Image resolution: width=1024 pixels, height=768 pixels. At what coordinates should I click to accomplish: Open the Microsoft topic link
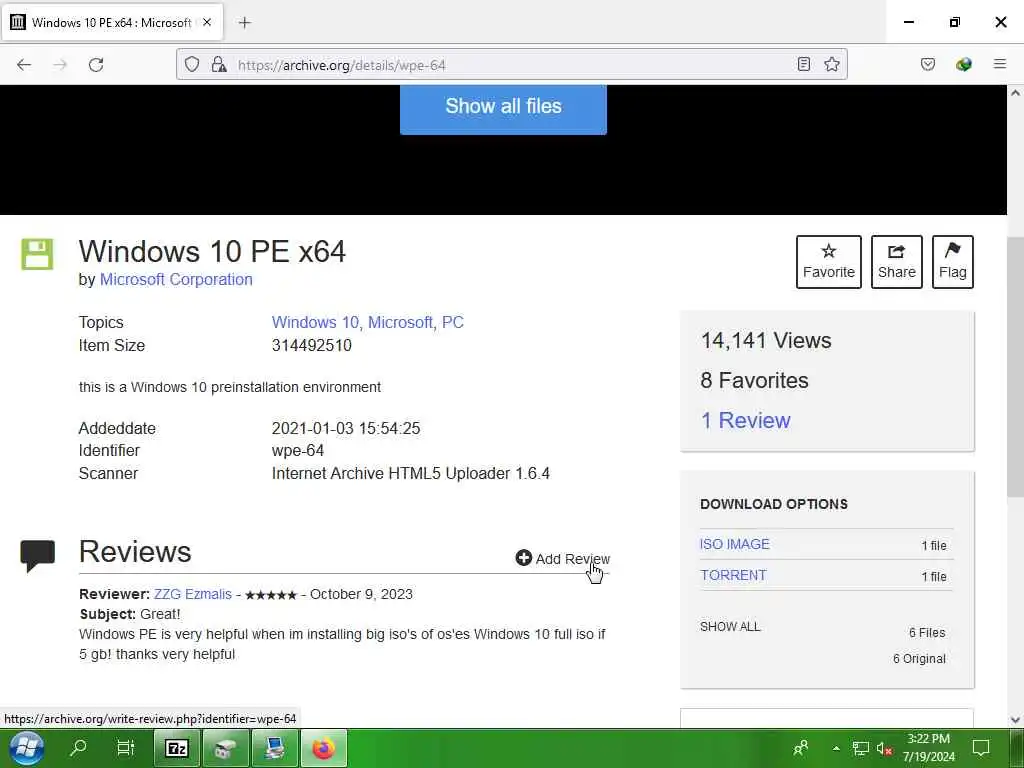coord(400,323)
